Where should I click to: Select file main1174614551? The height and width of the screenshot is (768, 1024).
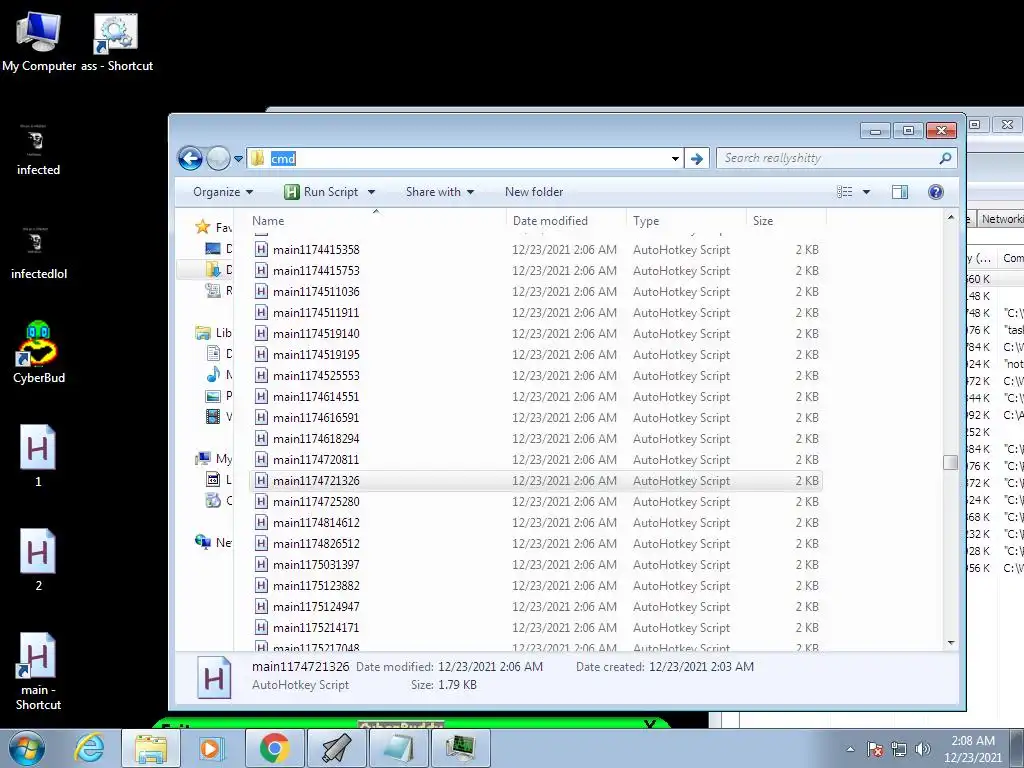pyautogui.click(x=536, y=396)
